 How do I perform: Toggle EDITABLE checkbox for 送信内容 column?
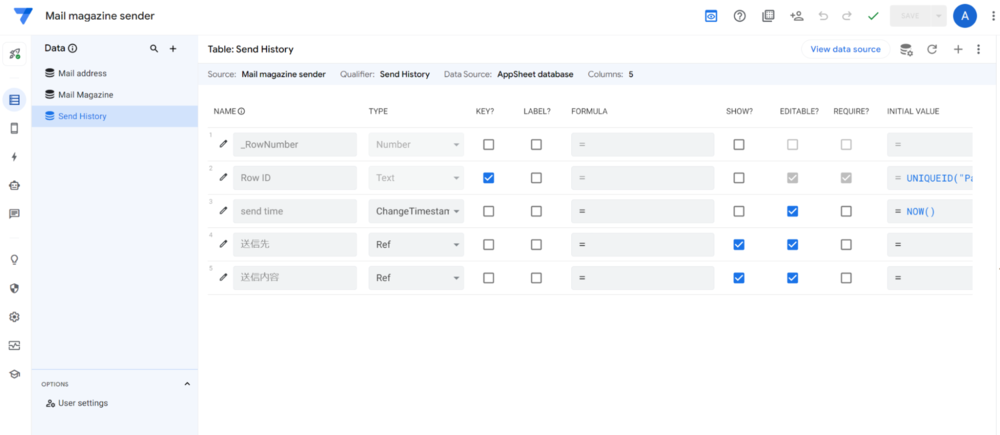point(792,277)
